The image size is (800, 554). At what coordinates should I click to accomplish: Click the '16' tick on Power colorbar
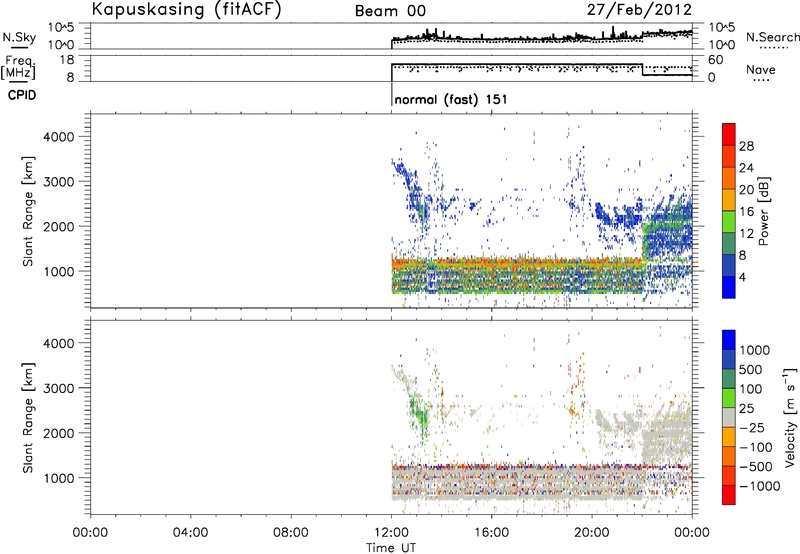pos(746,212)
